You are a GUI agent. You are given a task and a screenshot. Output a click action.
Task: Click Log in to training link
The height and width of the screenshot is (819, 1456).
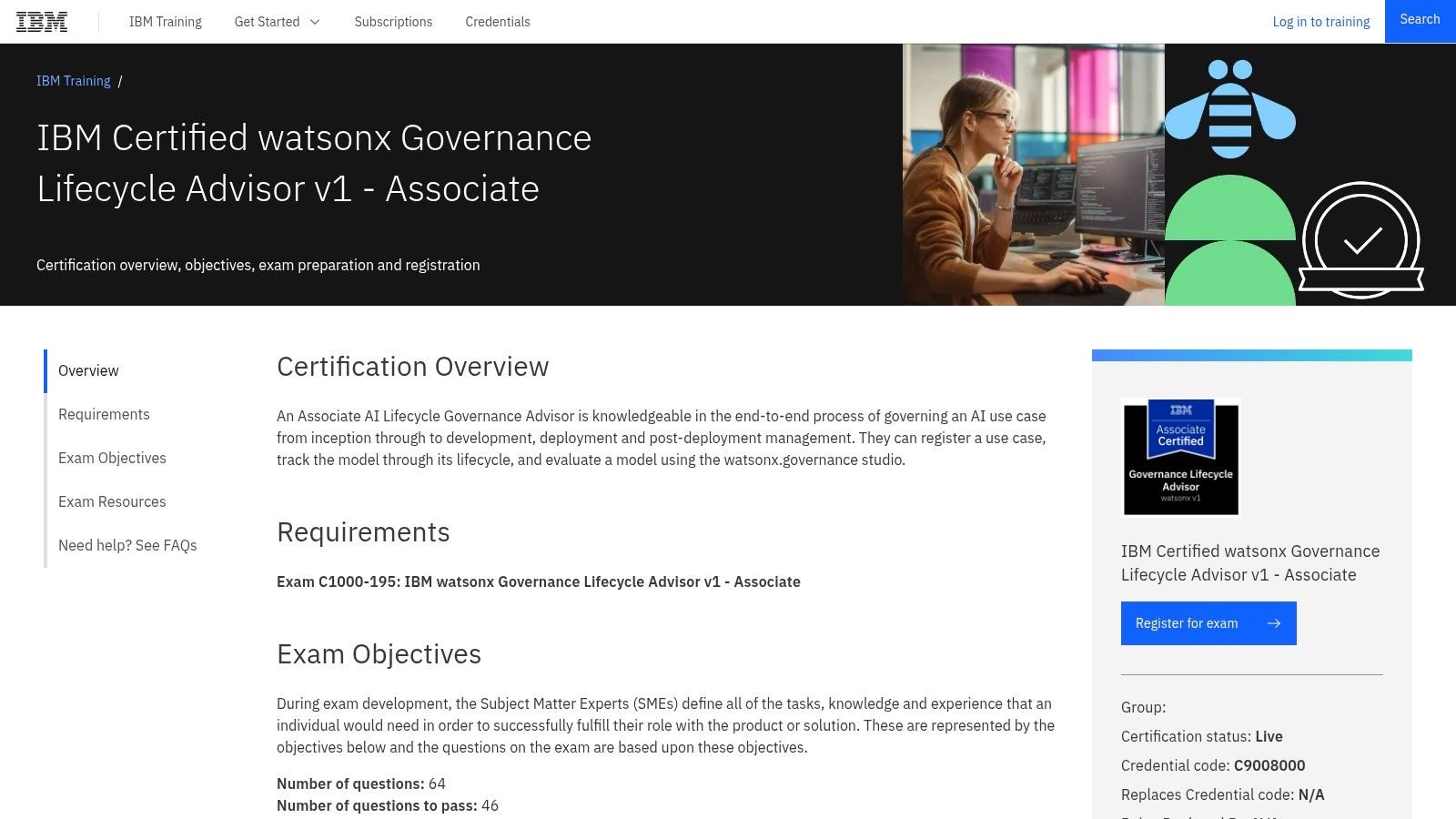tap(1321, 22)
